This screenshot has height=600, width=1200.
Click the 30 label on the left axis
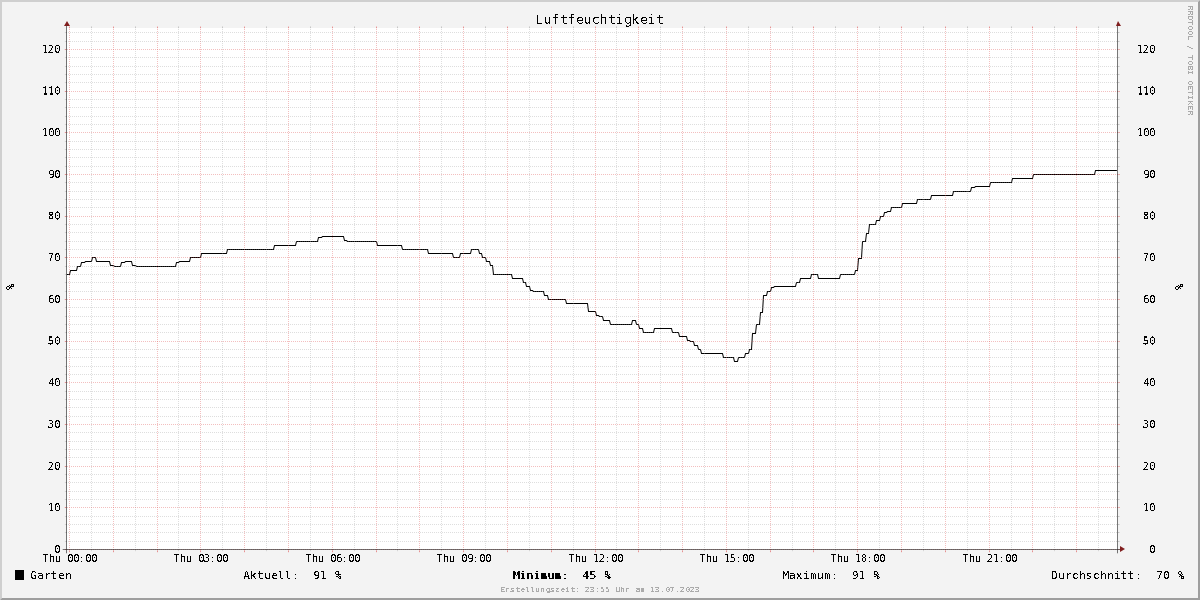click(x=54, y=424)
